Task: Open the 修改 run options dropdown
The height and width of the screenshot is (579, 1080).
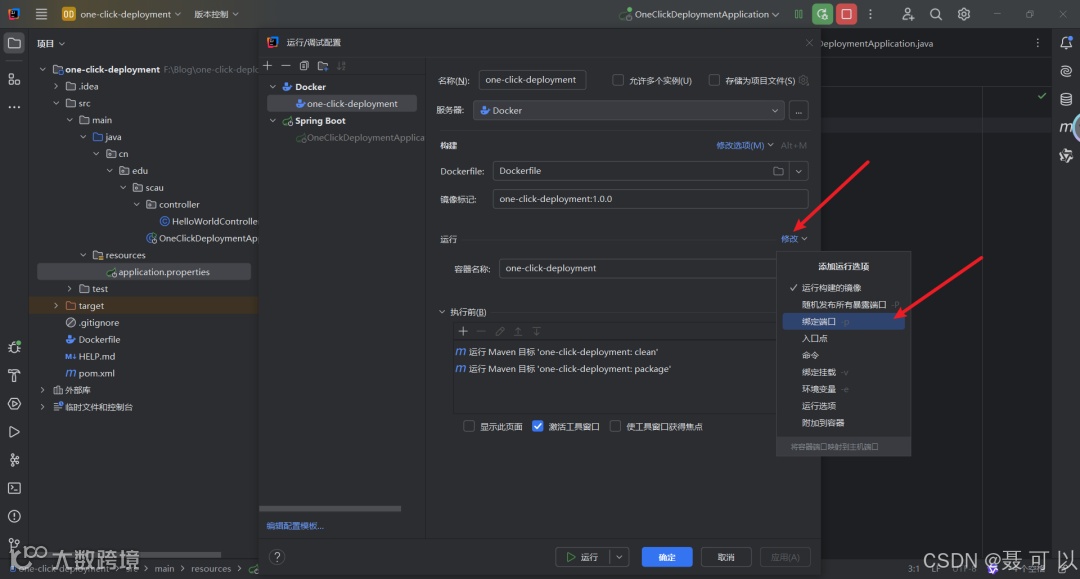Action: pyautogui.click(x=793, y=239)
